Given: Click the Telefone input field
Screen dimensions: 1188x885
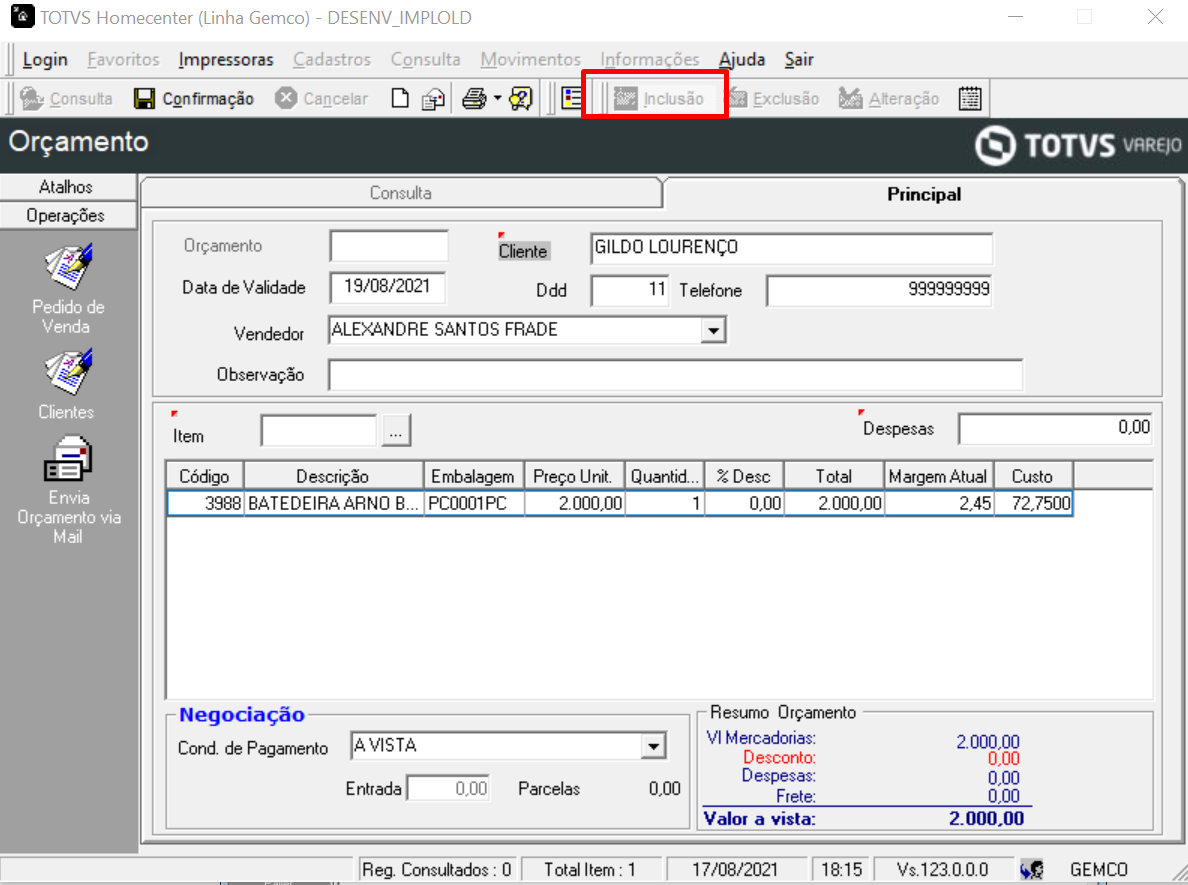Looking at the screenshot, I should click(879, 289).
